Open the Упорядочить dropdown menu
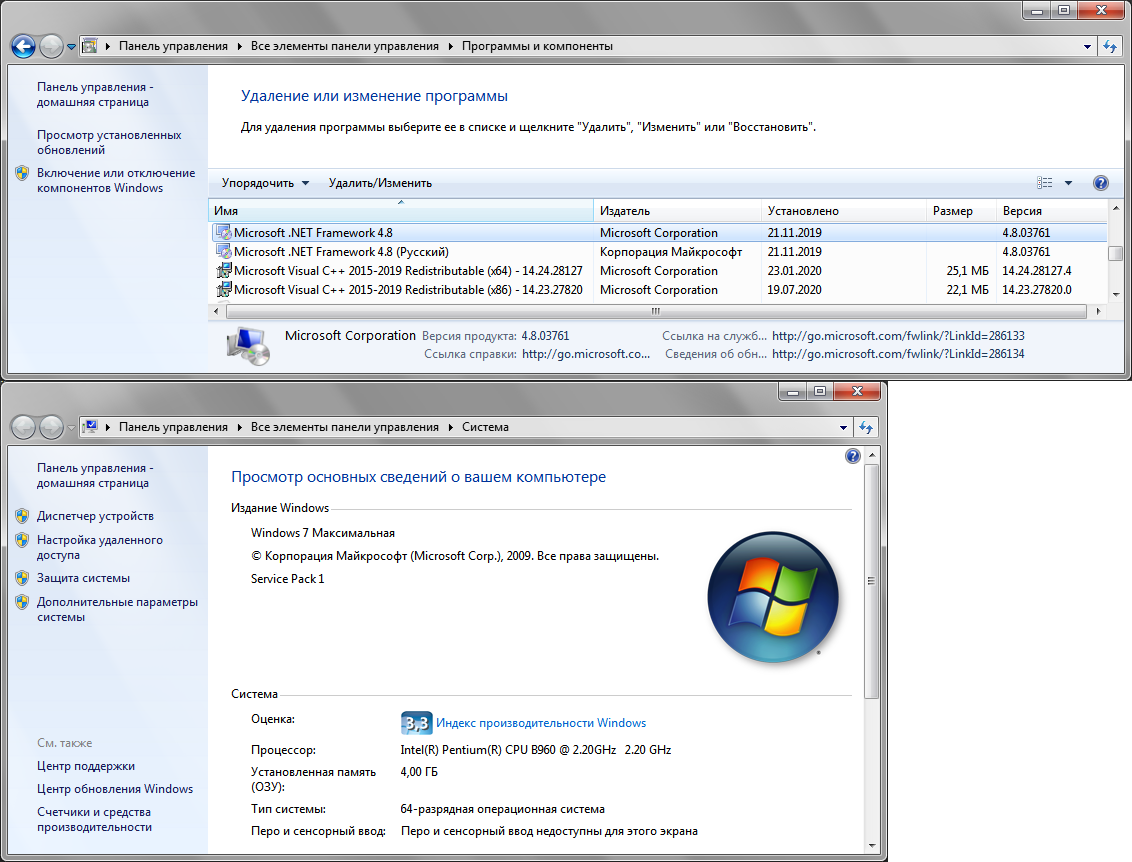 (x=265, y=183)
